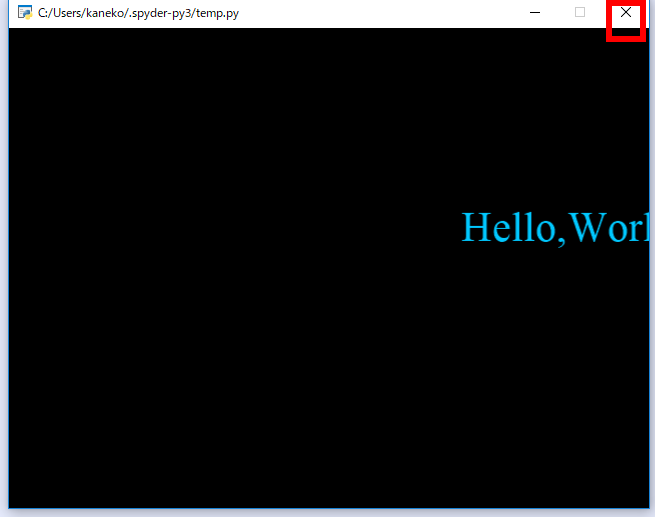This screenshot has height=517, width=655.
Task: Click the disabled maximize button
Action: [x=580, y=13]
